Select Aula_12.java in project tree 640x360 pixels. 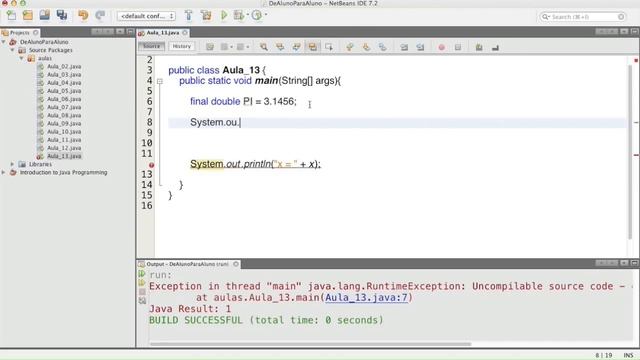coord(64,148)
